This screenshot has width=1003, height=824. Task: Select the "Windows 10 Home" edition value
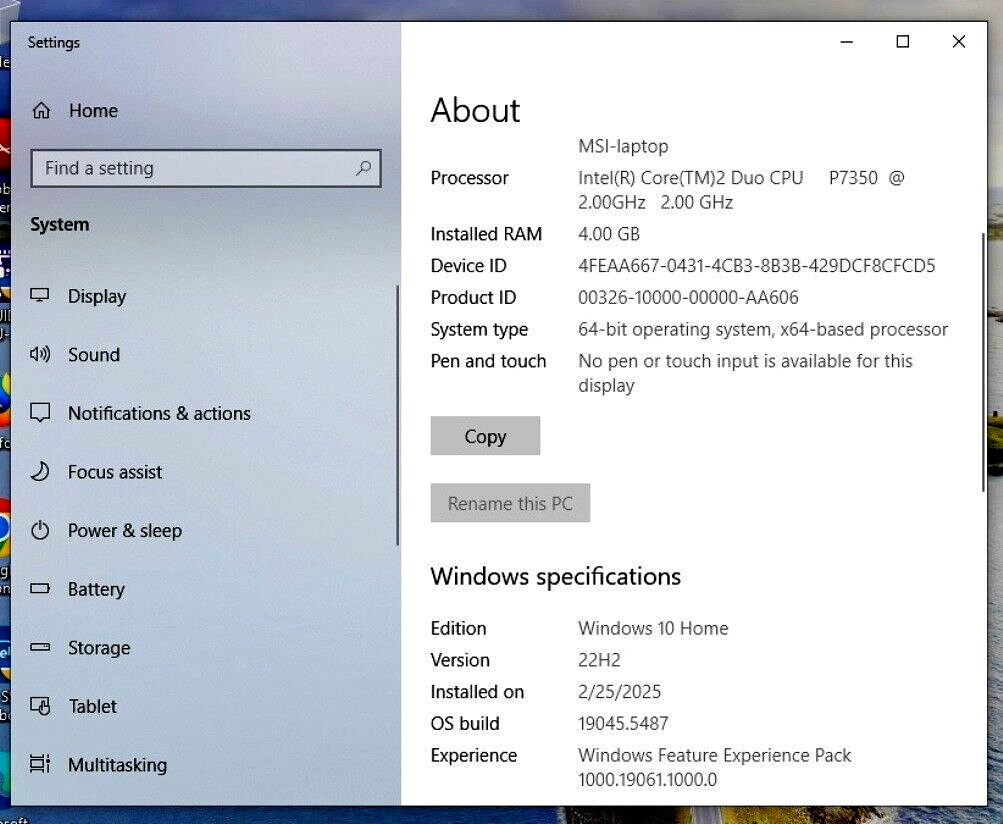(x=653, y=628)
